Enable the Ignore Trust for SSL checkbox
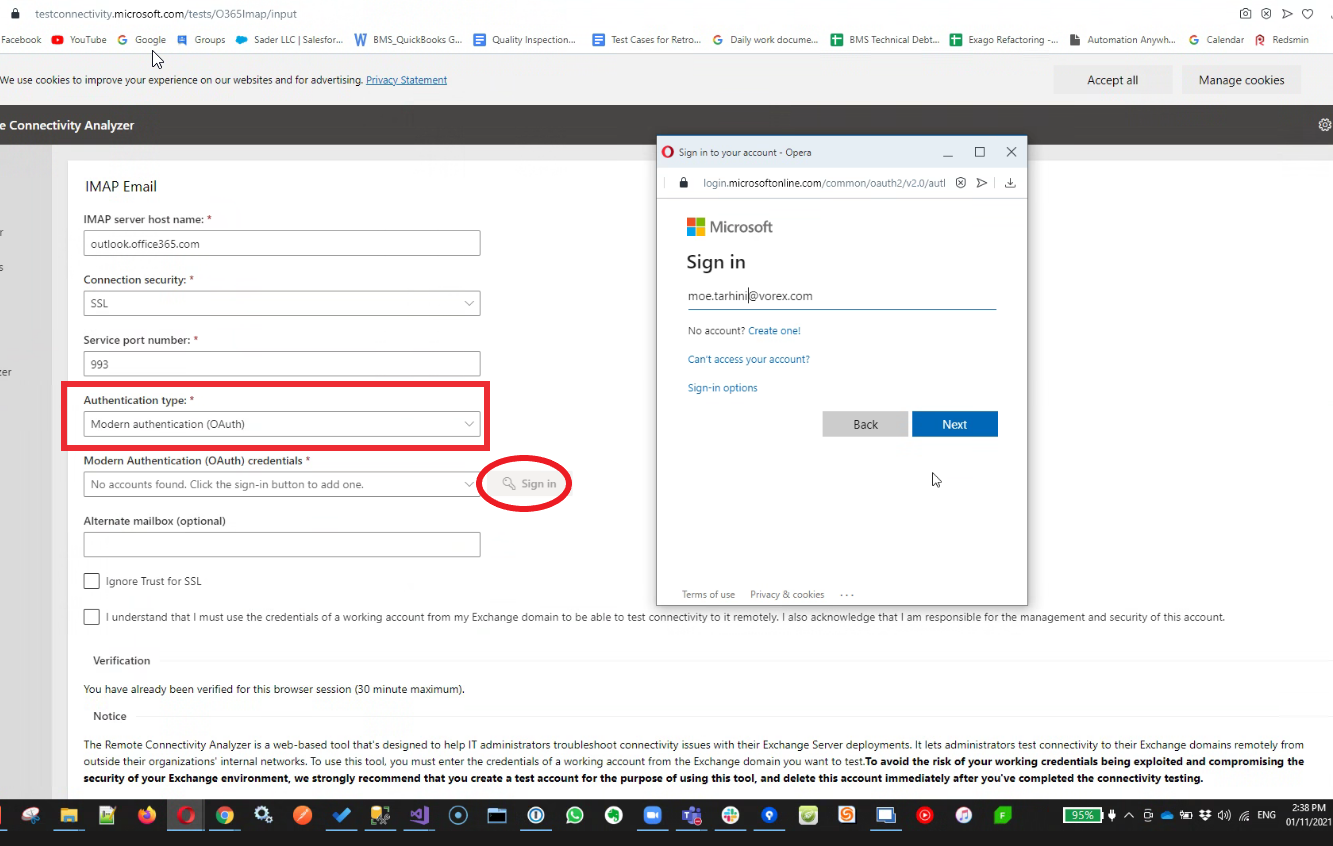The height and width of the screenshot is (846, 1333). [92, 581]
